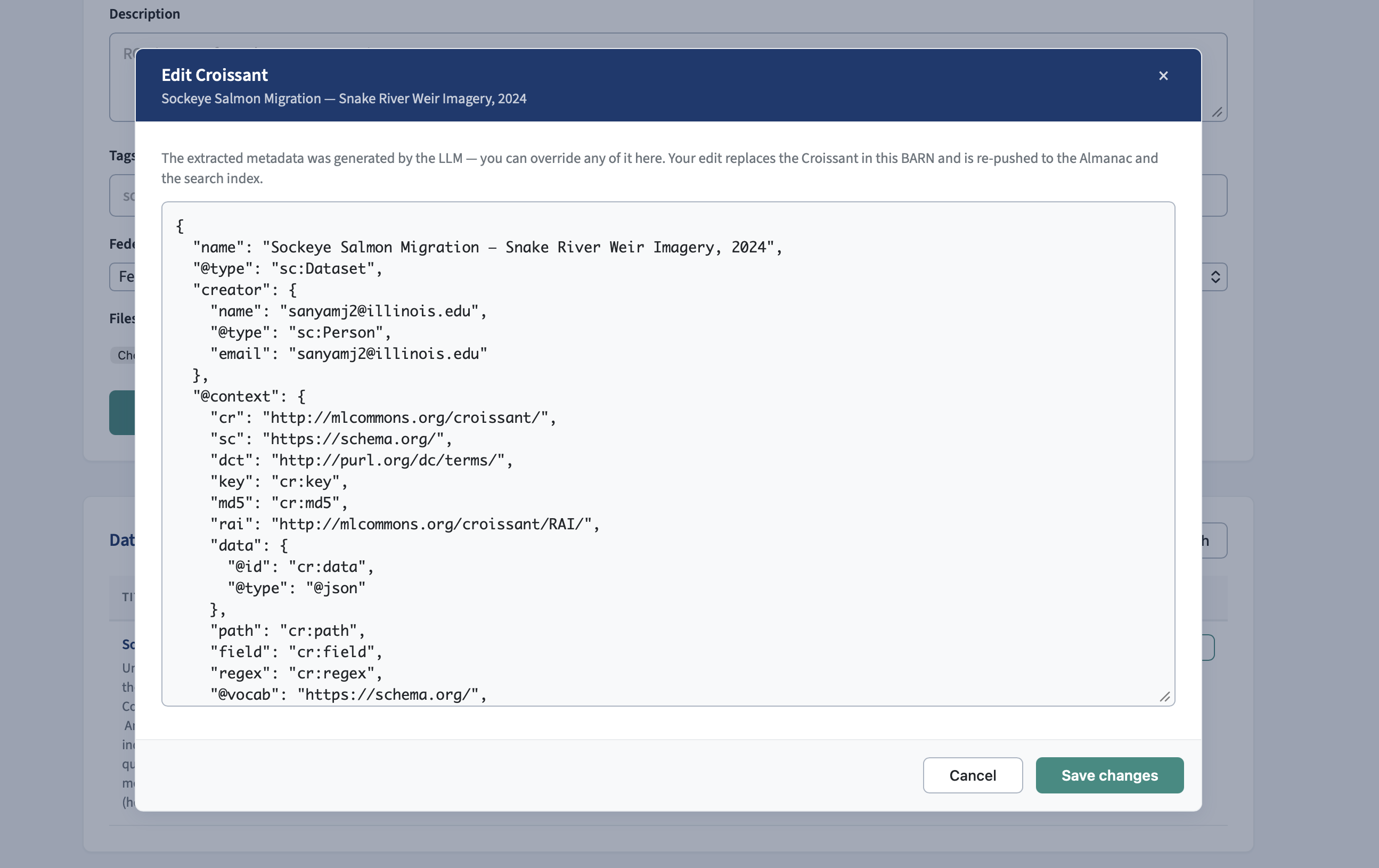1379x868 pixels.
Task: Click Save changes button
Action: pyautogui.click(x=1109, y=775)
